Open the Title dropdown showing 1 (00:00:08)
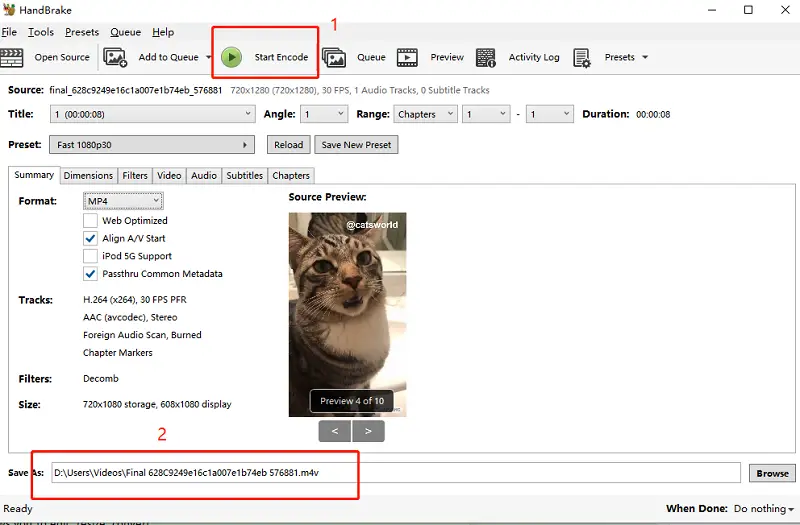800x525 pixels. tap(153, 114)
